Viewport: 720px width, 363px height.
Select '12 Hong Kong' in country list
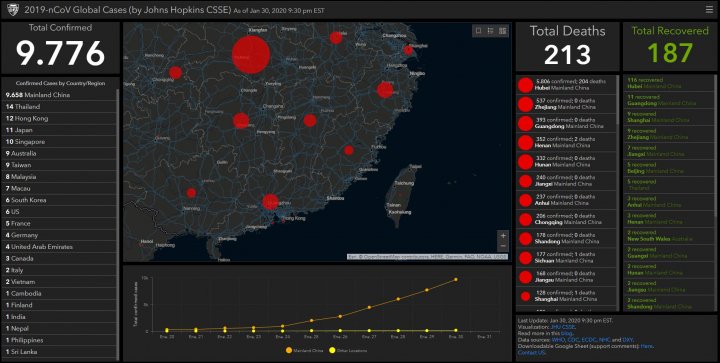tap(59, 118)
